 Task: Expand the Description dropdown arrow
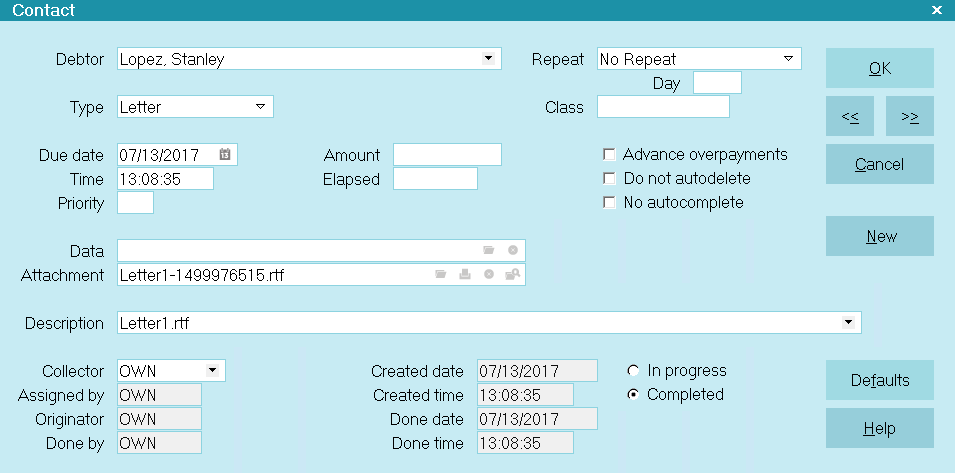pos(848,323)
